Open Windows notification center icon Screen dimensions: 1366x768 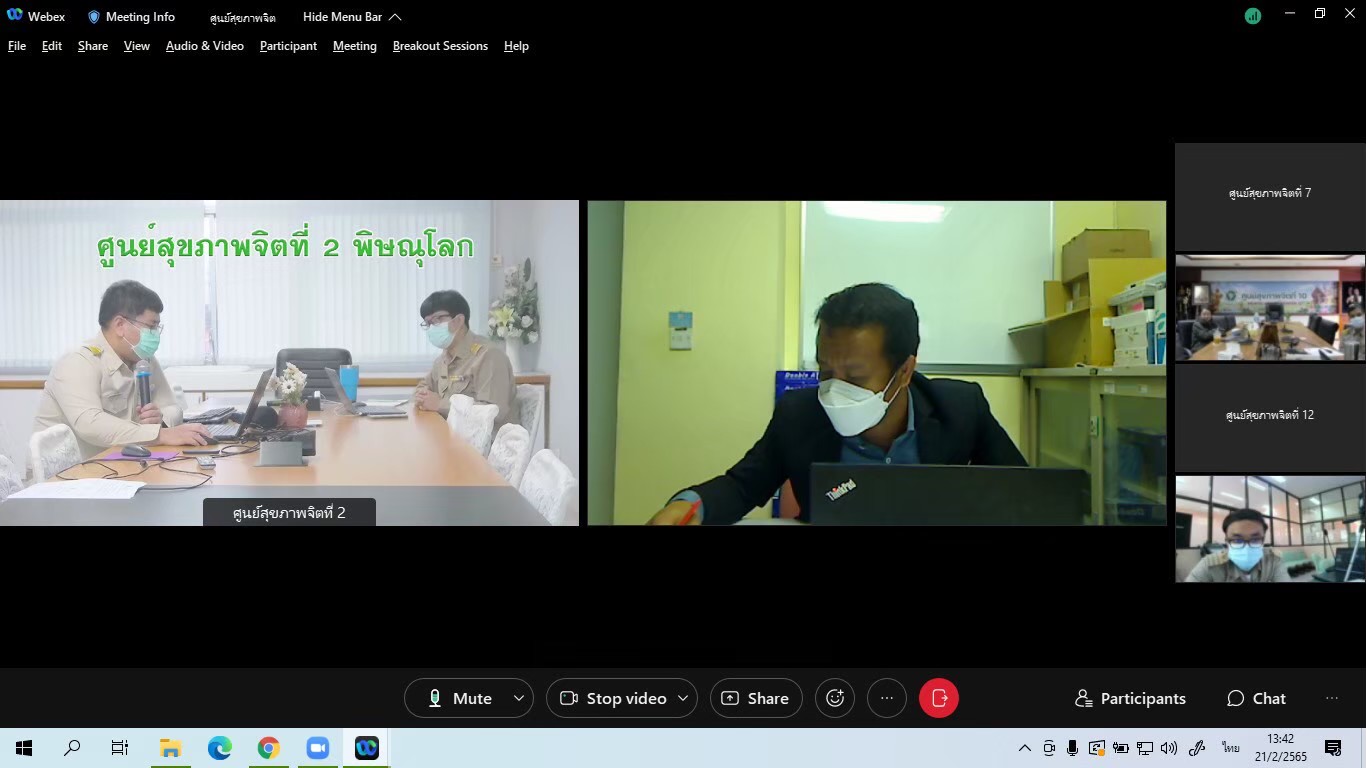pyautogui.click(x=1332, y=748)
